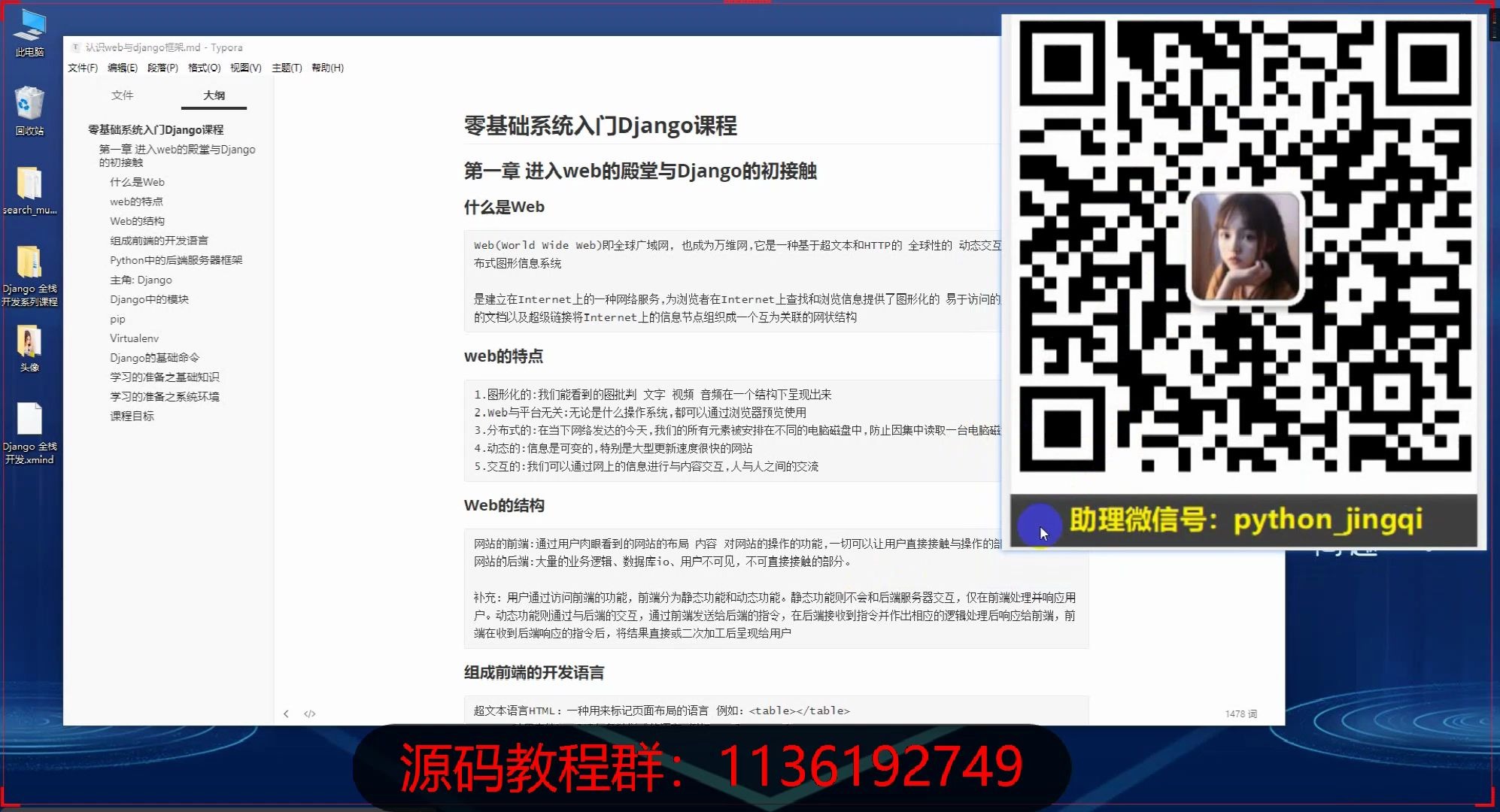The width and height of the screenshot is (1500, 812).
Task: Go to web的特点 outline entry
Action: 136,201
